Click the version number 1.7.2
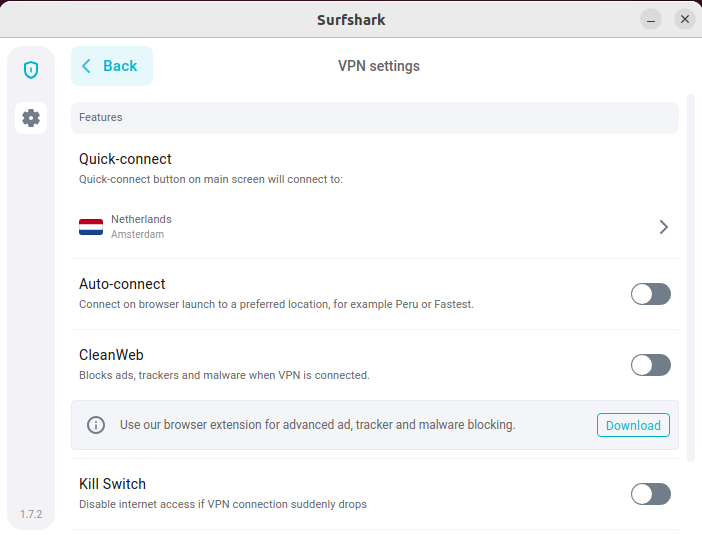Image resolution: width=702 pixels, height=535 pixels. coord(31,514)
